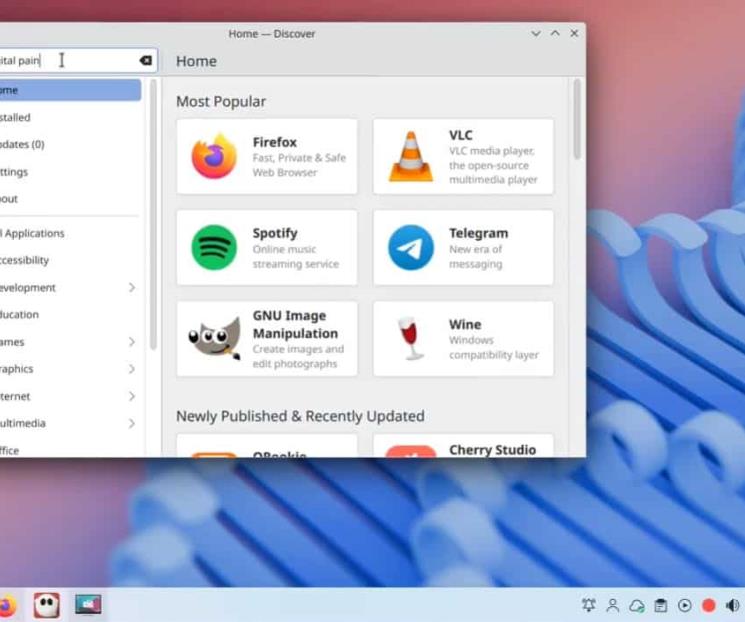Click the Wine title text

click(x=465, y=325)
